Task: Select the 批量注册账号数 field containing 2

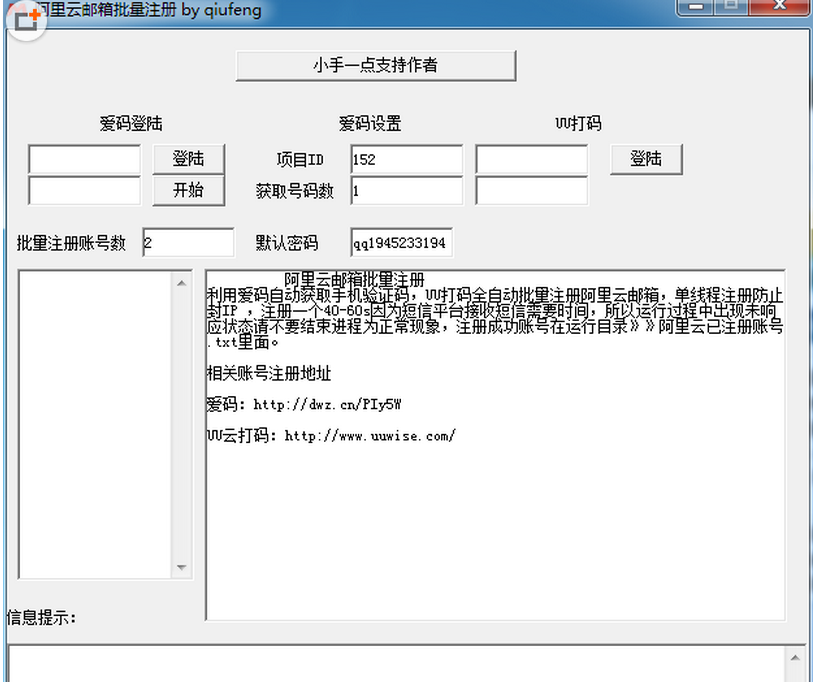Action: [x=188, y=242]
